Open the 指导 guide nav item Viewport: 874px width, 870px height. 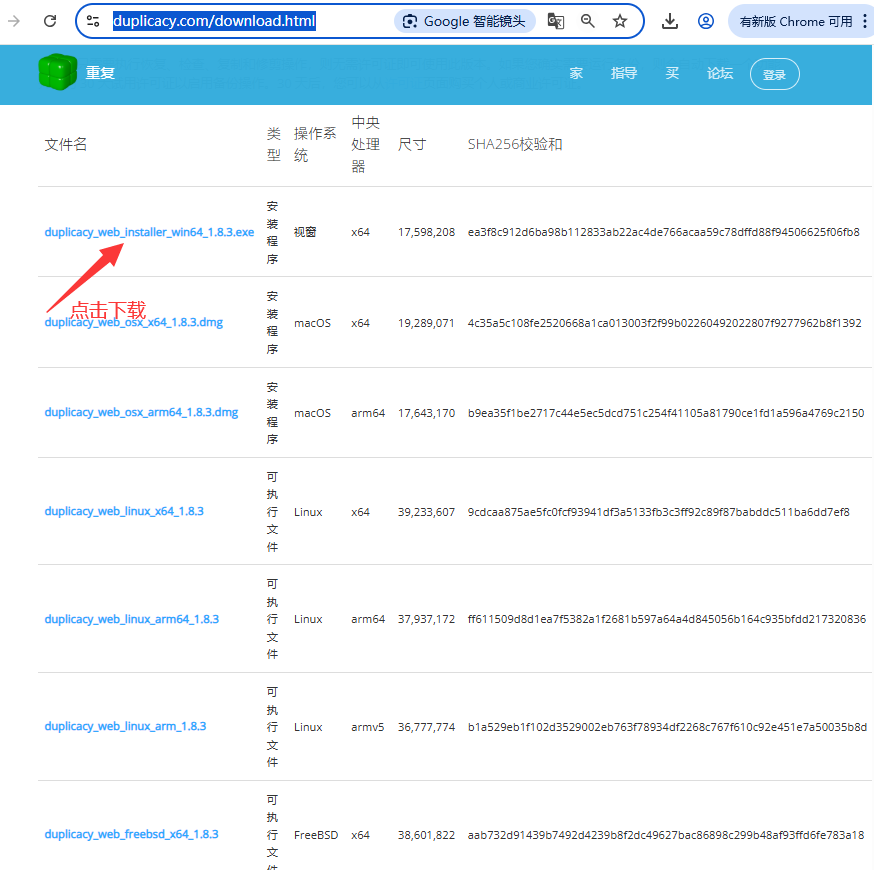click(624, 73)
